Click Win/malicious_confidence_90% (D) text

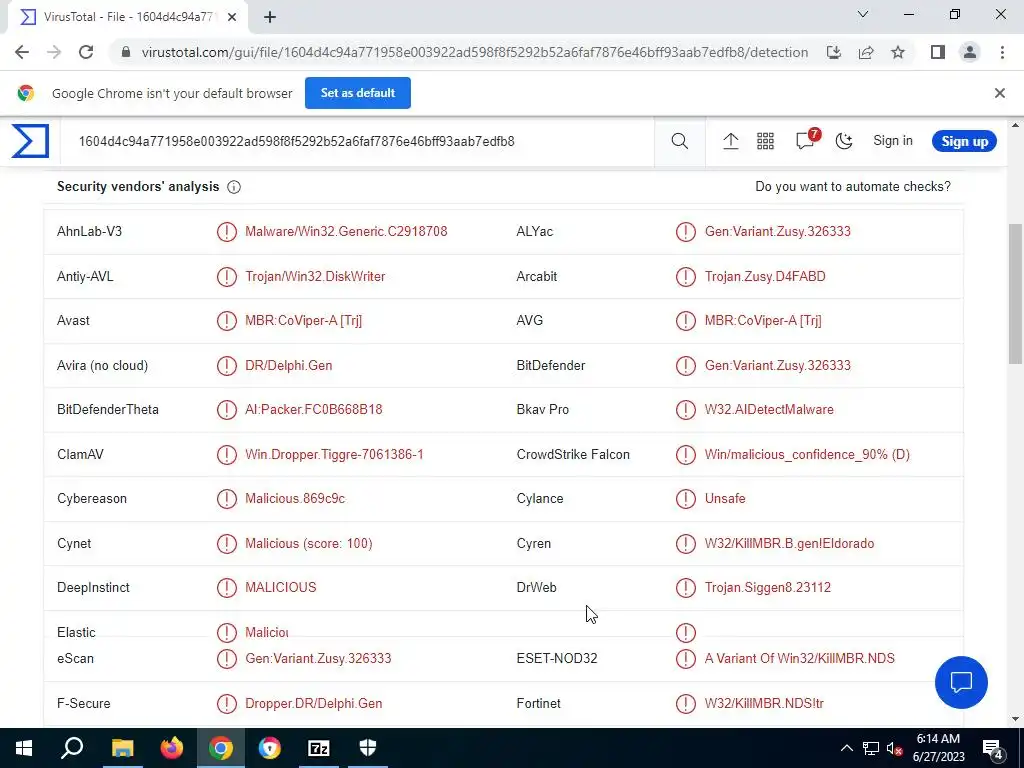[807, 455]
